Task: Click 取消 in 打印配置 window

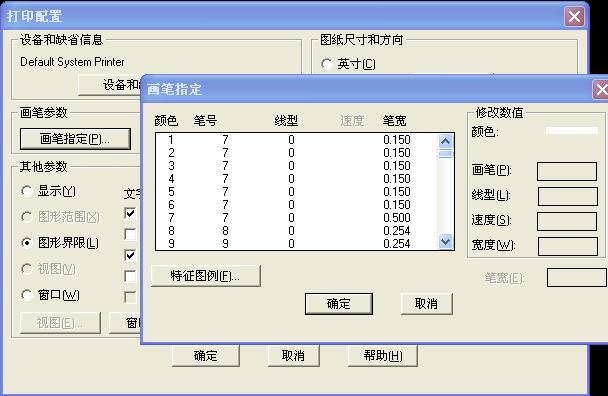Action: tap(294, 355)
